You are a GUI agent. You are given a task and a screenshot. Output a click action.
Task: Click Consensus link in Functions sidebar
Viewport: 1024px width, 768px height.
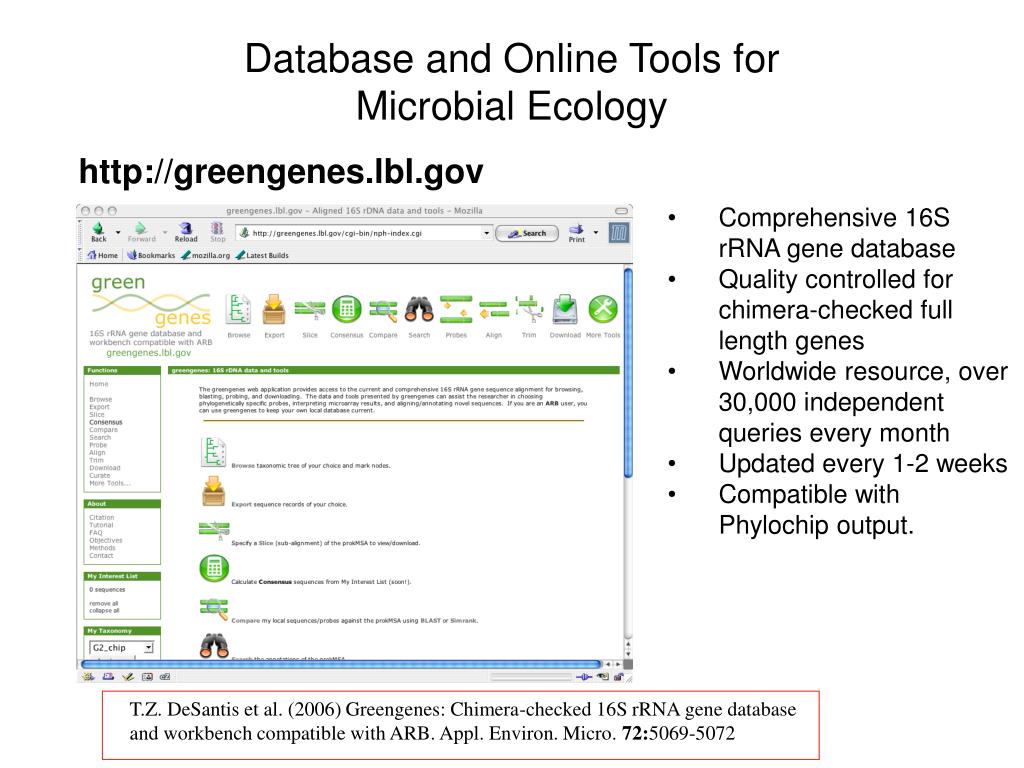(106, 423)
